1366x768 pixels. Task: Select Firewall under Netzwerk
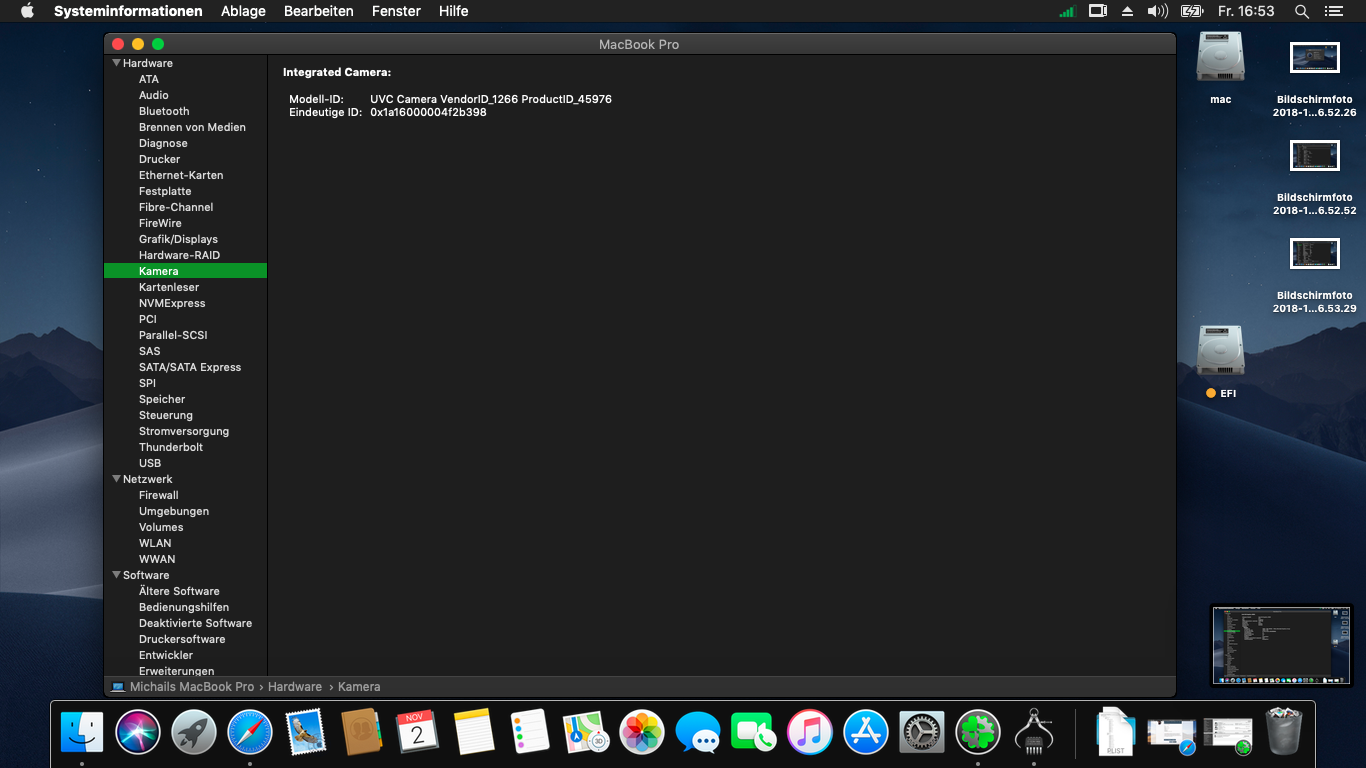(159, 495)
